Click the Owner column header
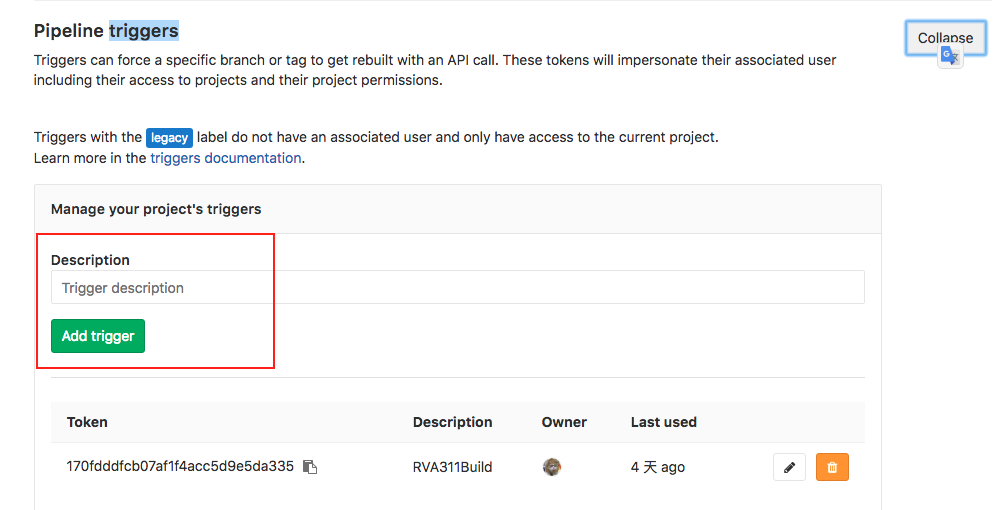Viewport: 1004px width, 510px height. tap(564, 422)
